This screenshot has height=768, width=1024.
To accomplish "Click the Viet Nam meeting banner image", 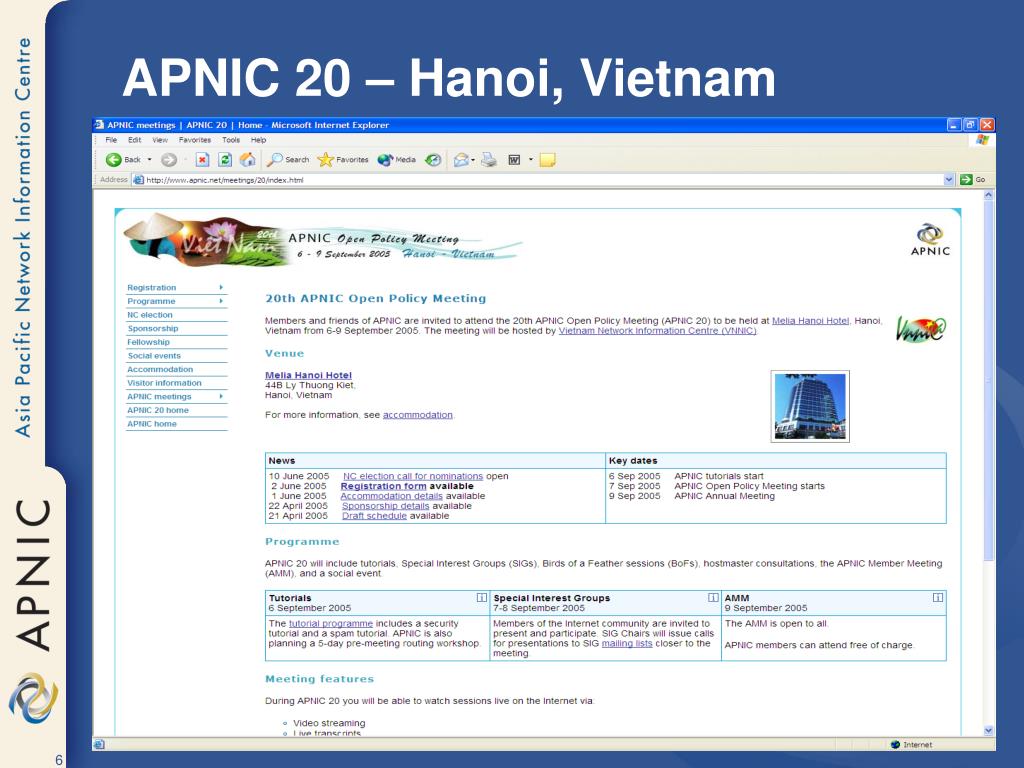I will click(x=323, y=241).
